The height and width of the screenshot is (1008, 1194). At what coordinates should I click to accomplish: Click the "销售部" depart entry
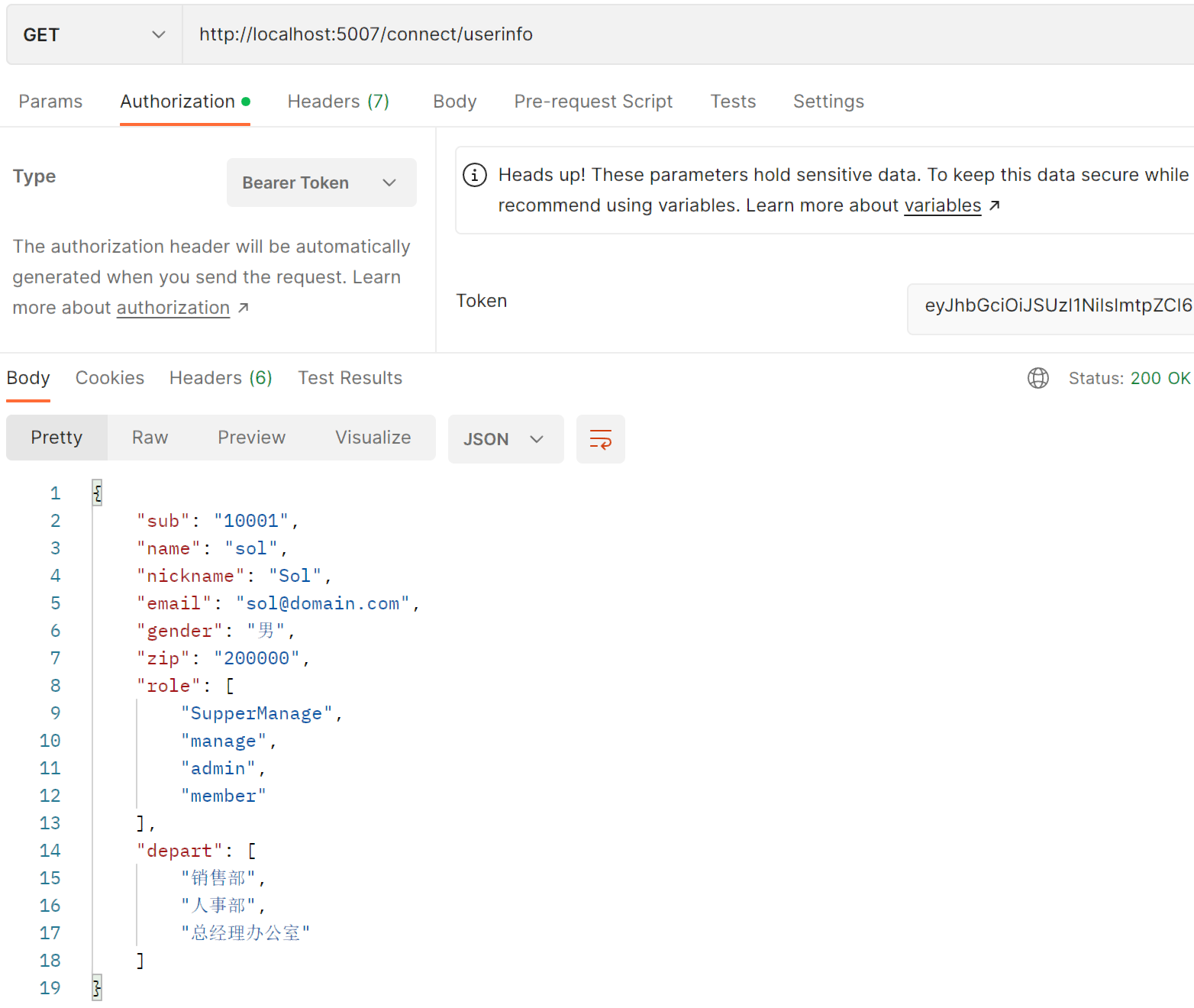click(x=218, y=878)
